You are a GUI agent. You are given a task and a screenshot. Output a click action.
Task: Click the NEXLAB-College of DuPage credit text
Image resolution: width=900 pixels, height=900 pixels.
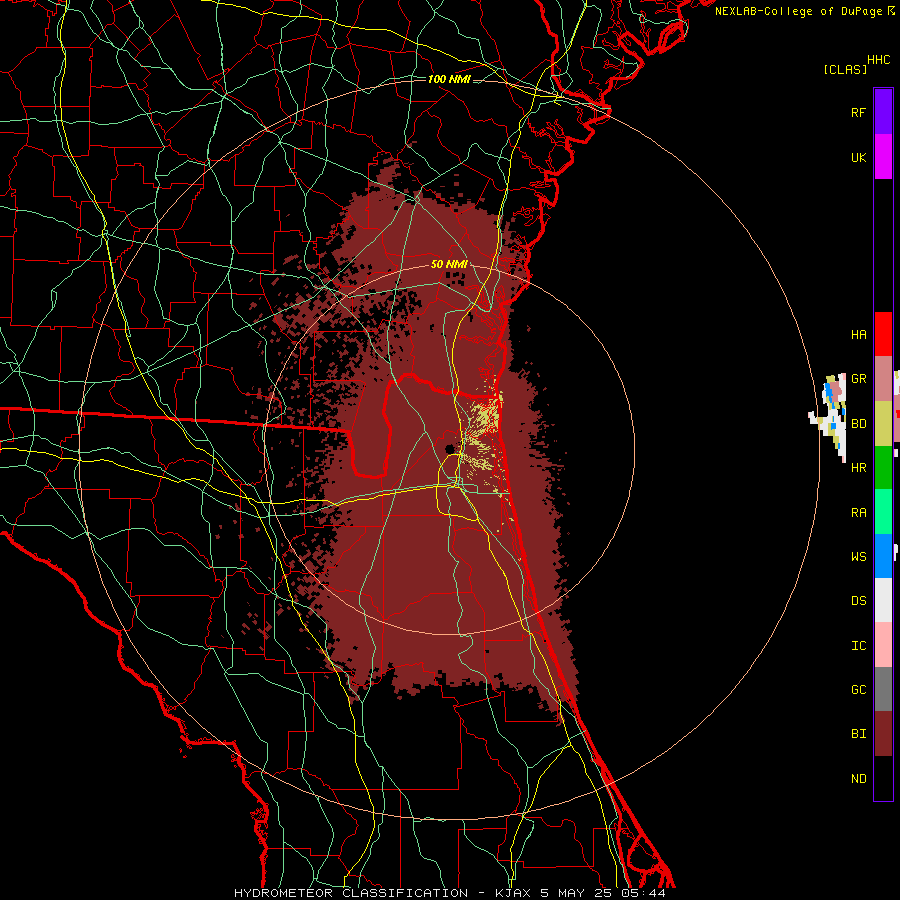point(798,11)
